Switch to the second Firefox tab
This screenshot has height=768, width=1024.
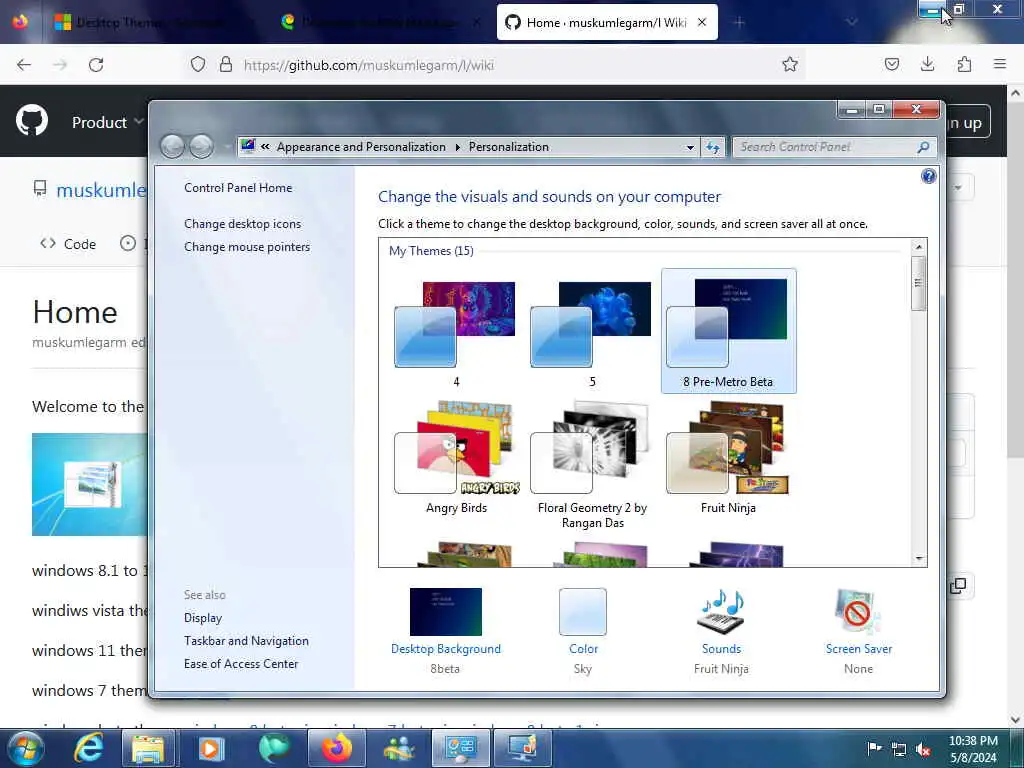pos(381,22)
